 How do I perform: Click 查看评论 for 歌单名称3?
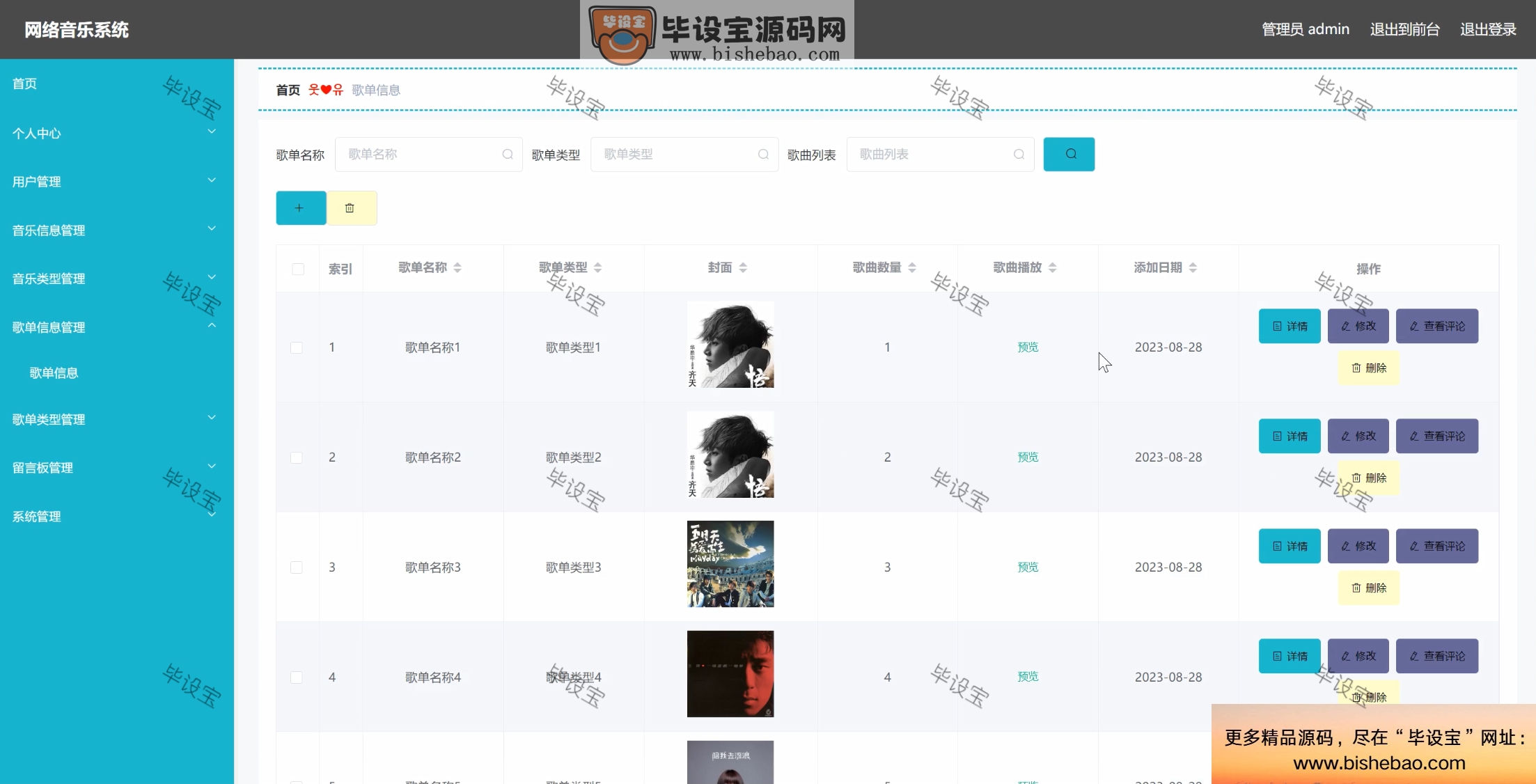[1437, 546]
